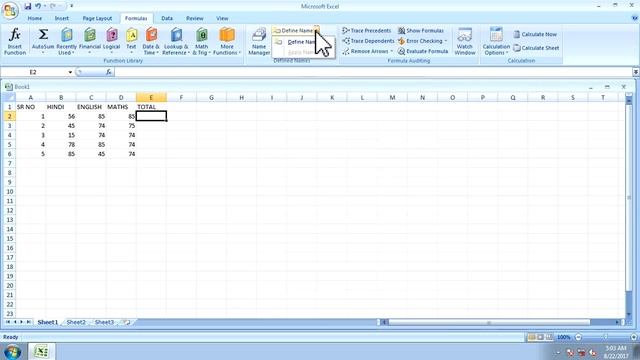Open the Insert Function dialog
Screen dimensions: 640x360
coord(15,41)
